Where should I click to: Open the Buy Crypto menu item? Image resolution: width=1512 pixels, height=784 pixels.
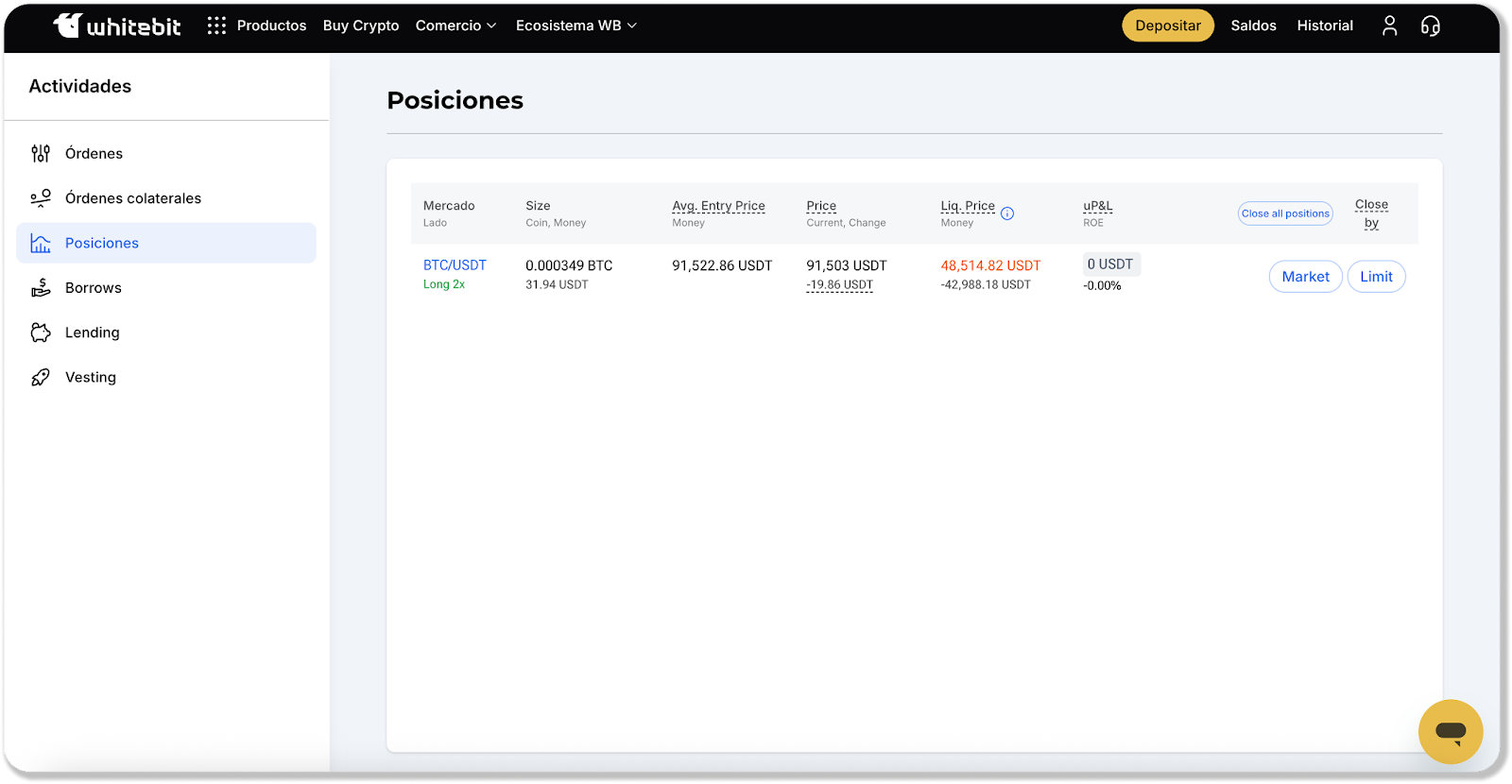[361, 26]
